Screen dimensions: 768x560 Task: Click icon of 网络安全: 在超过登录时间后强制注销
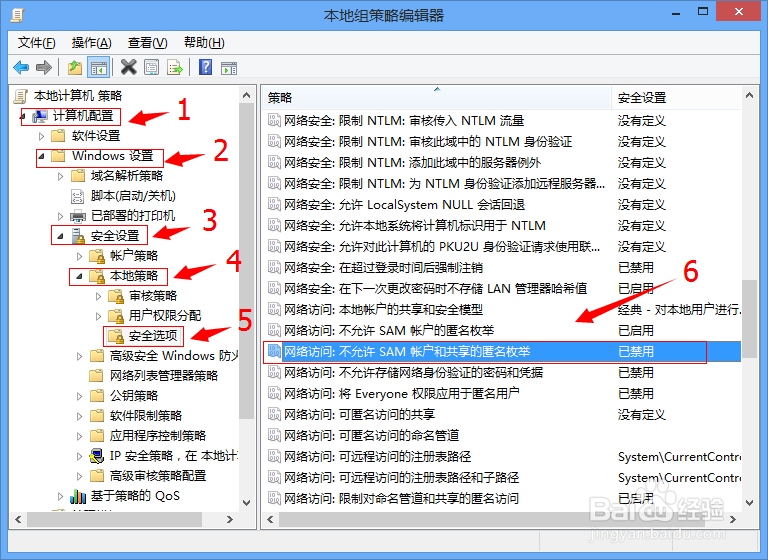[274, 268]
